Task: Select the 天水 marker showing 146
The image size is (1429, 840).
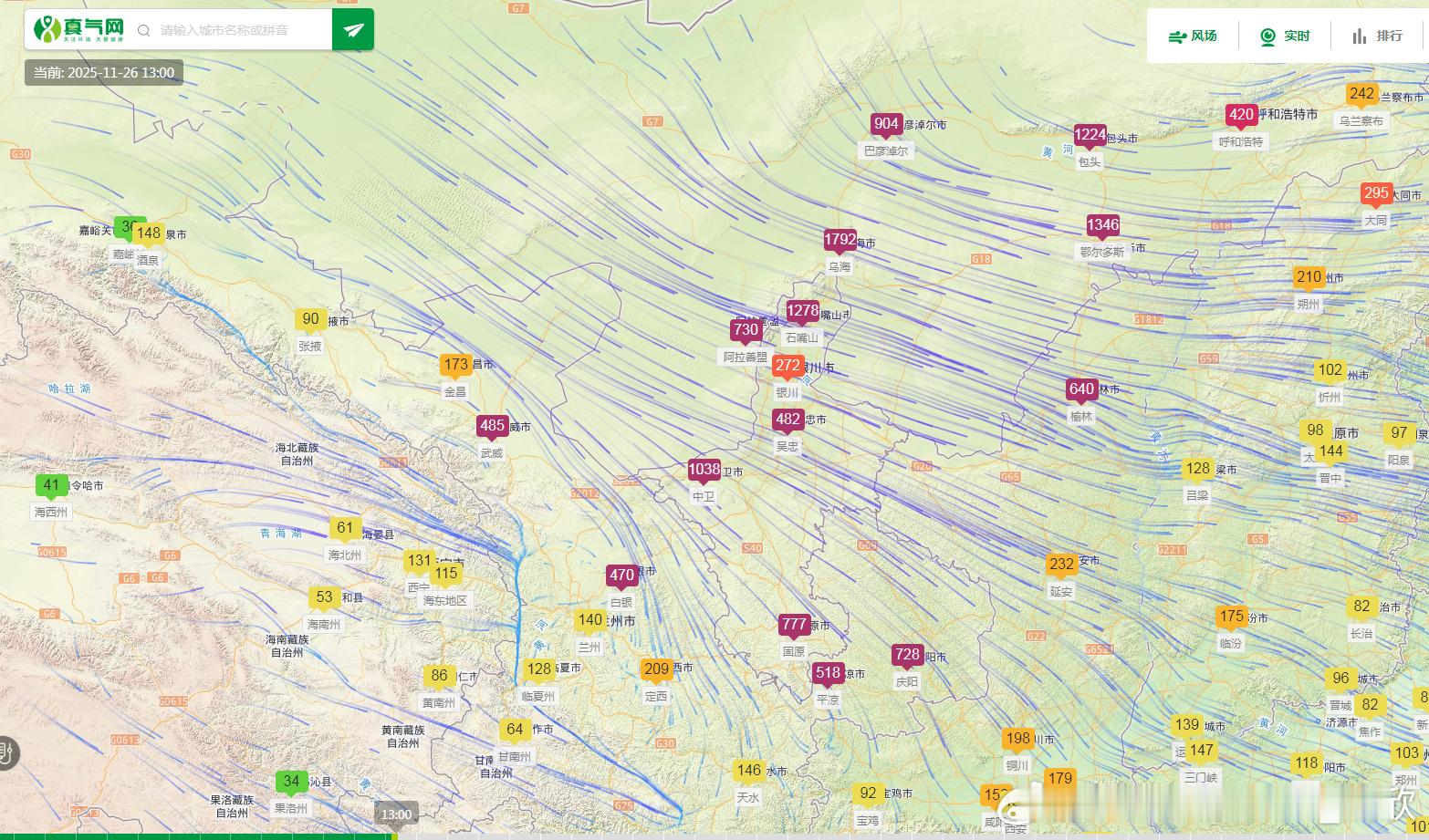Action: 748,771
